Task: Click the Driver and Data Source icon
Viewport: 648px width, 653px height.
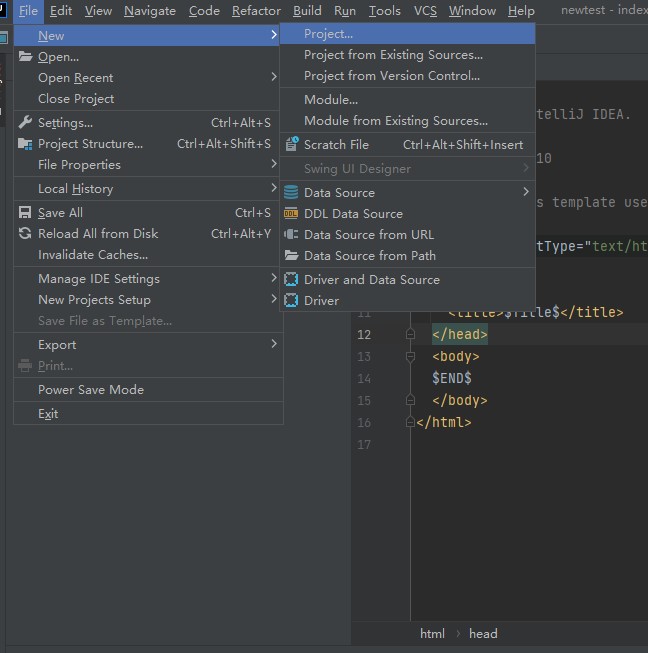Action: pyautogui.click(x=291, y=279)
